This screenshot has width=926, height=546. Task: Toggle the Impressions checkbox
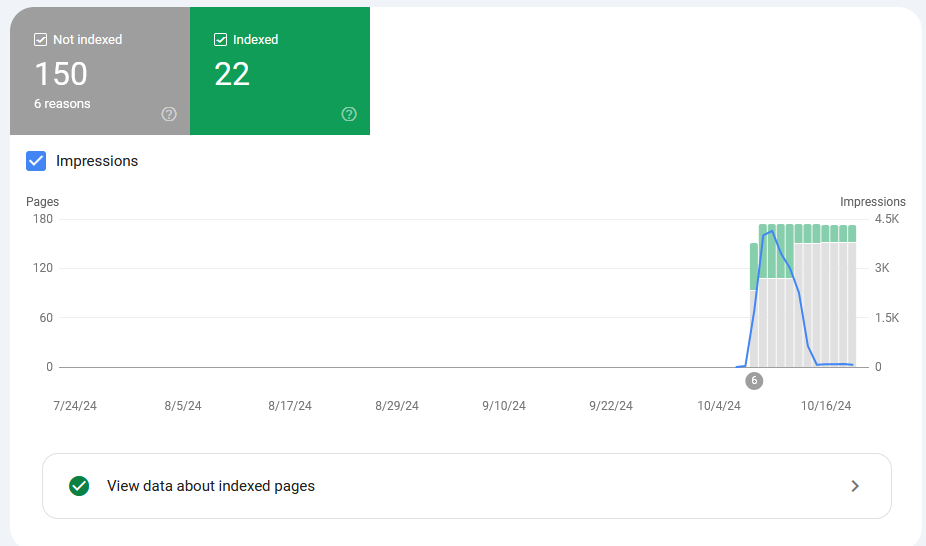pos(36,161)
